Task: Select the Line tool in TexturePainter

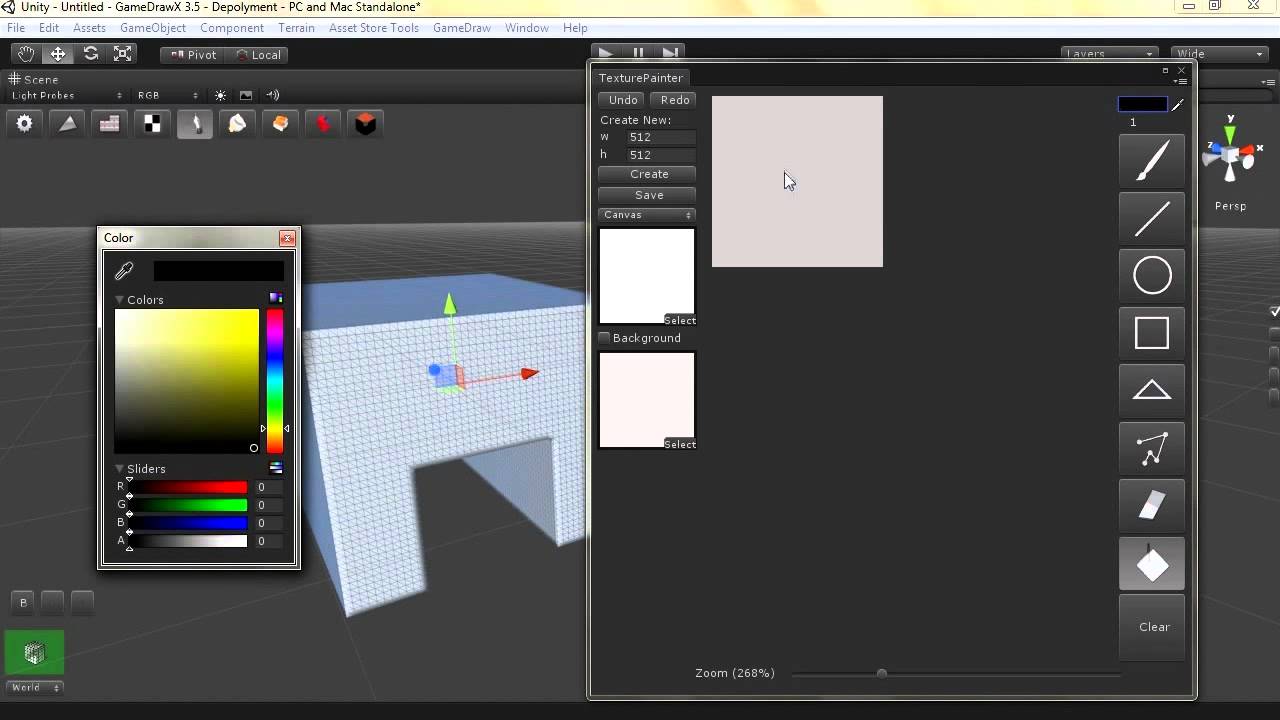Action: pos(1152,218)
